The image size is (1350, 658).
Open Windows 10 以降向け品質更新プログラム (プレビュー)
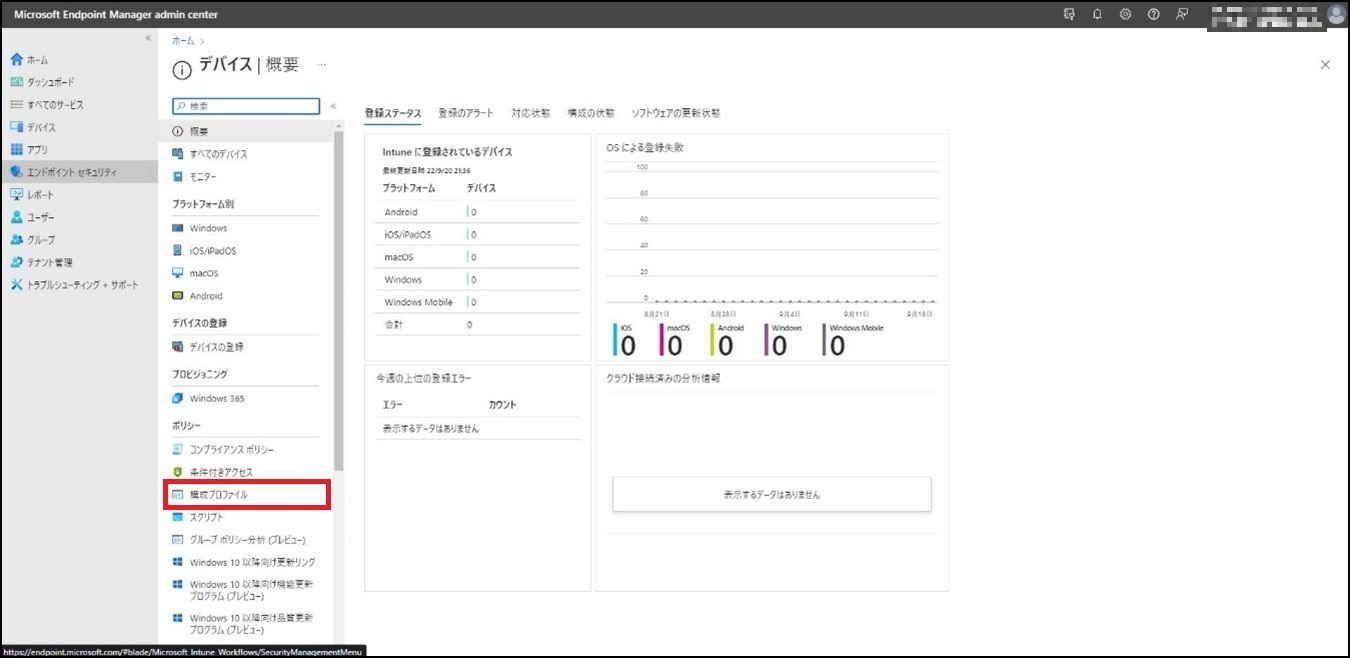(x=246, y=624)
